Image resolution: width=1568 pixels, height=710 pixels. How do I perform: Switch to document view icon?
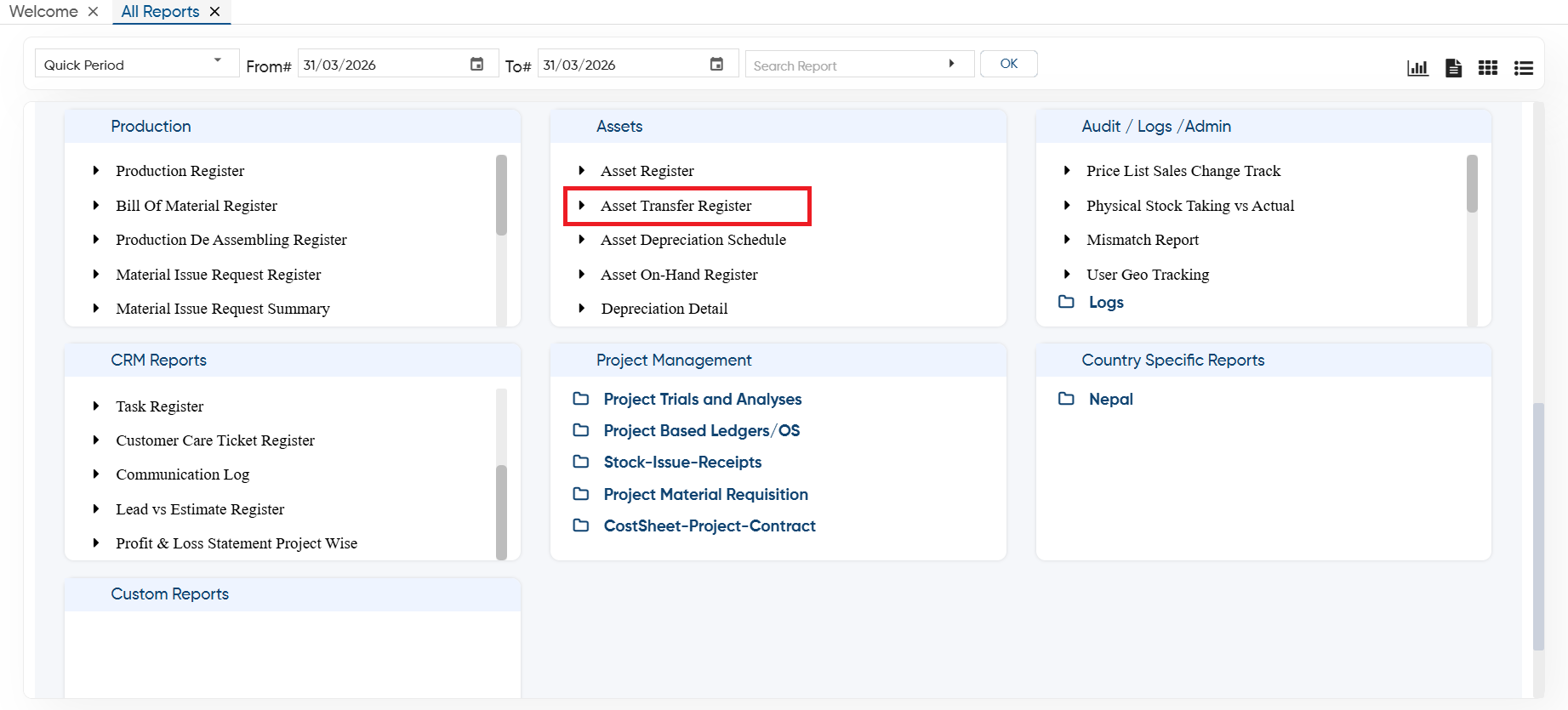pos(1453,68)
